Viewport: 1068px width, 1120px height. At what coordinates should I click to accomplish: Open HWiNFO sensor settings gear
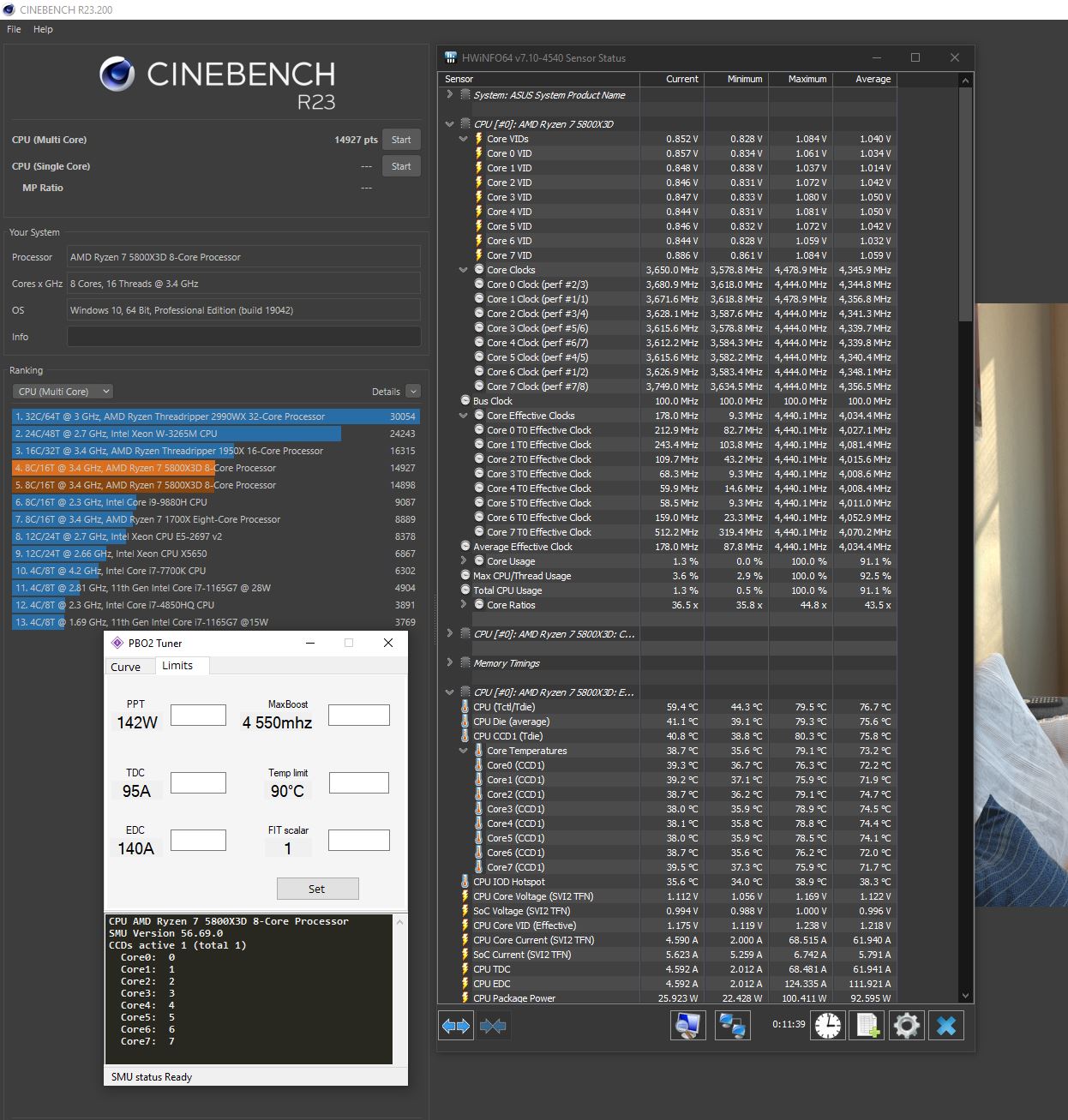click(906, 1026)
